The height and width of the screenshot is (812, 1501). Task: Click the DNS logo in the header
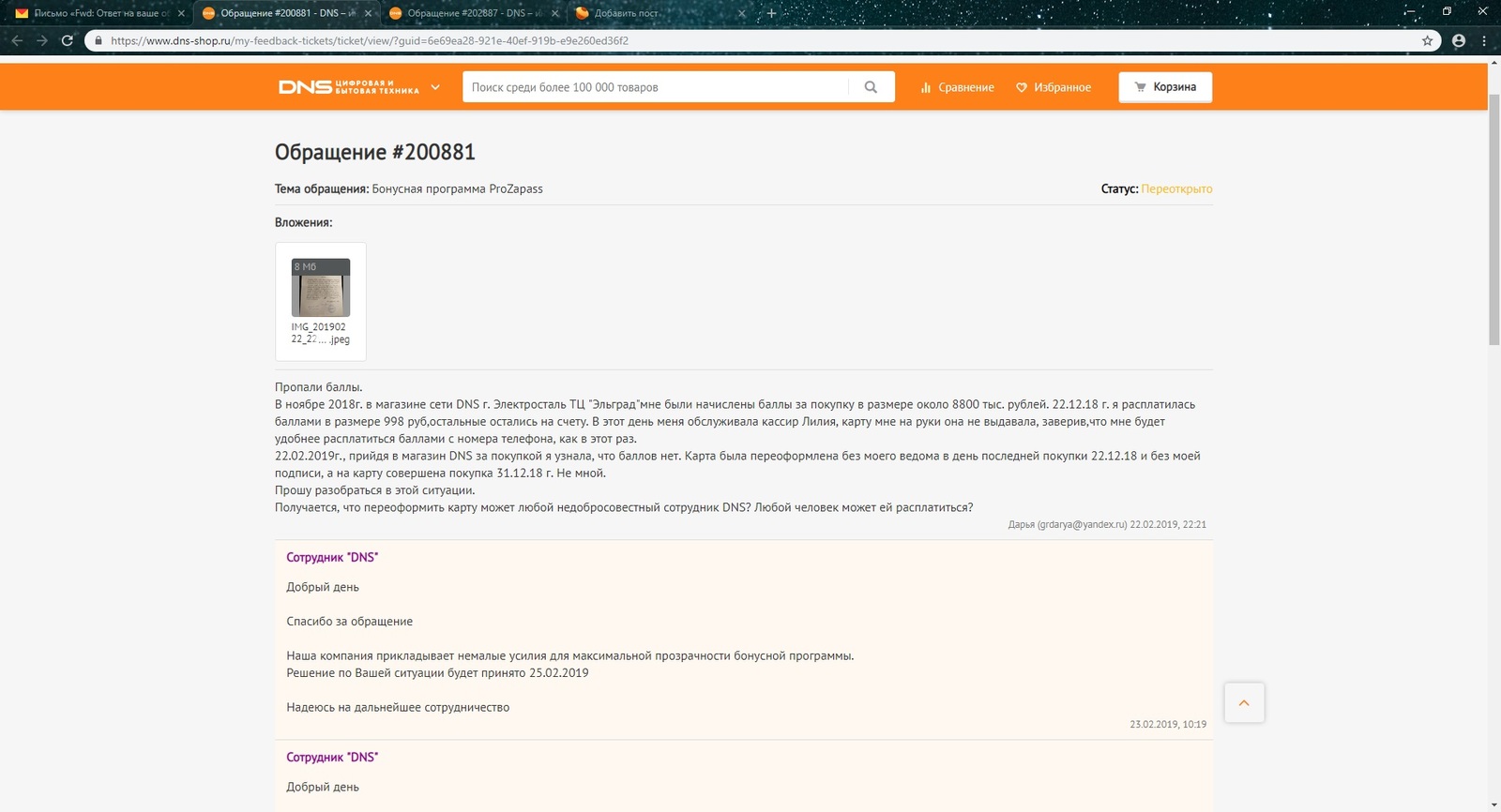tap(348, 87)
